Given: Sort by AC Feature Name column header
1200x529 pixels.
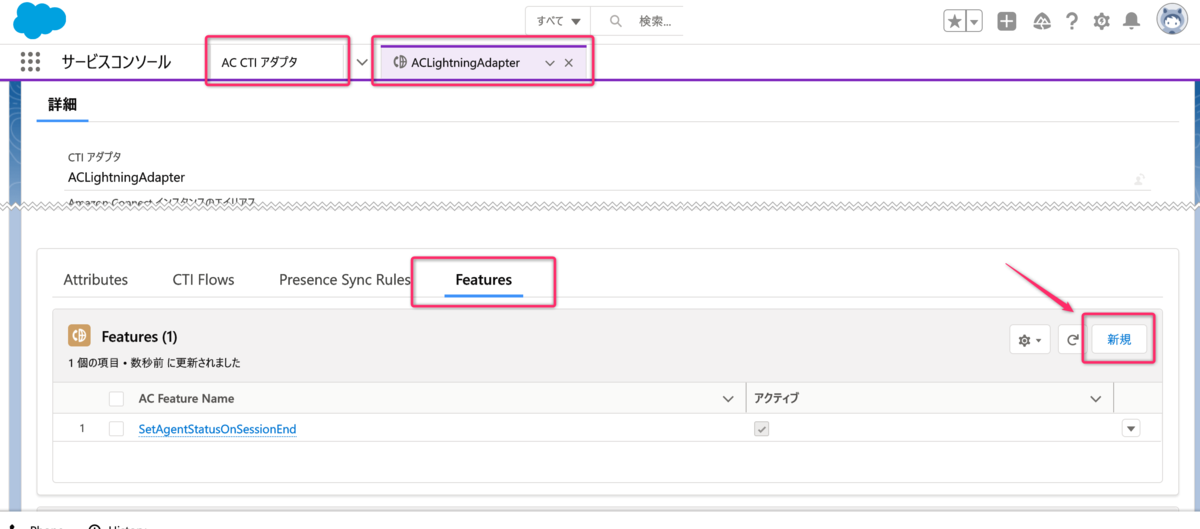Looking at the screenshot, I should click(186, 398).
